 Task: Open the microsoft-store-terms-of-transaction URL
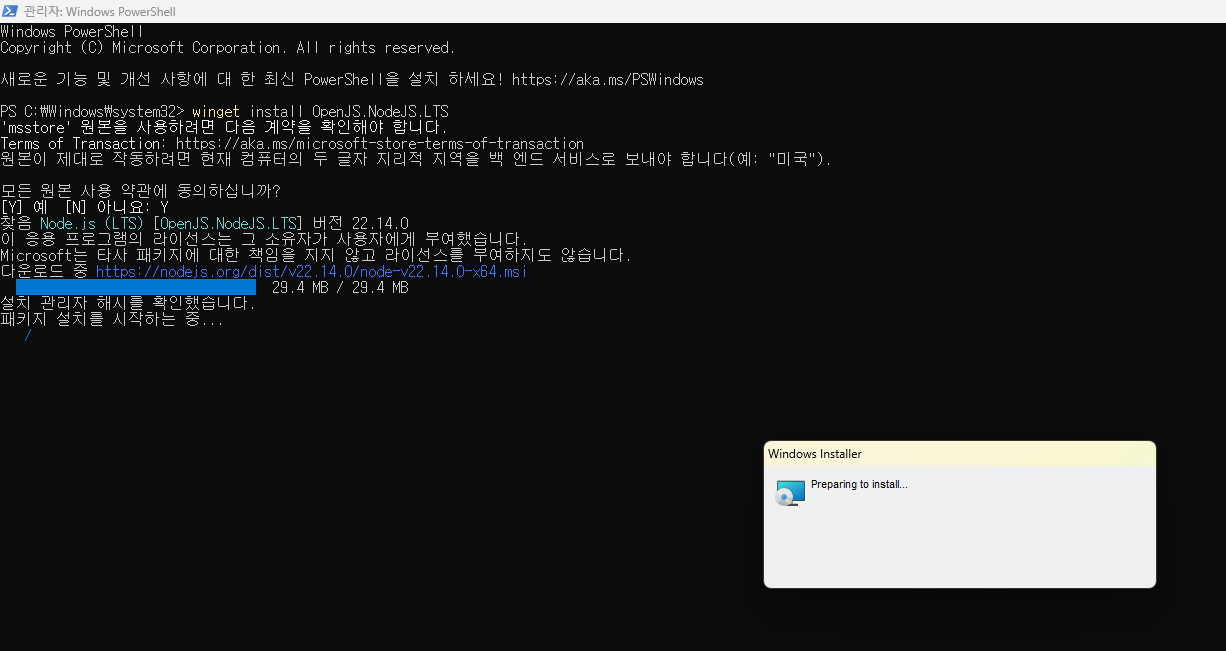click(380, 143)
